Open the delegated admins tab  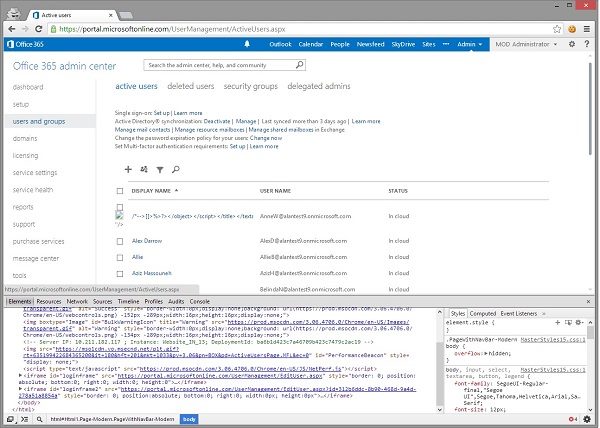[319, 86]
